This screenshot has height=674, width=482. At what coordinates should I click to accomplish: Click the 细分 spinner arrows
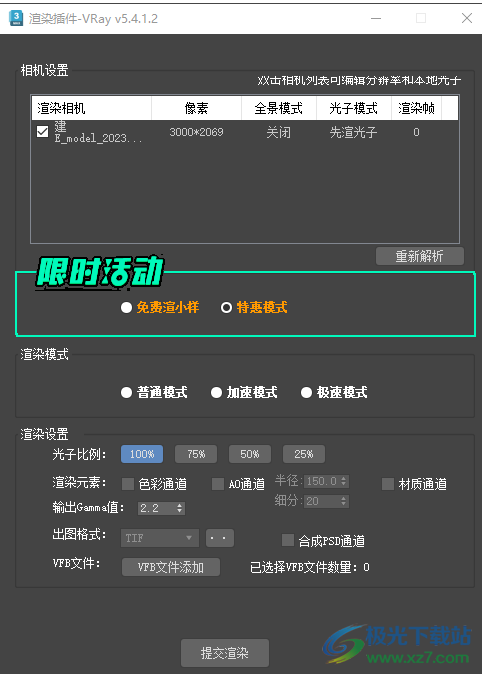pyautogui.click(x=344, y=501)
